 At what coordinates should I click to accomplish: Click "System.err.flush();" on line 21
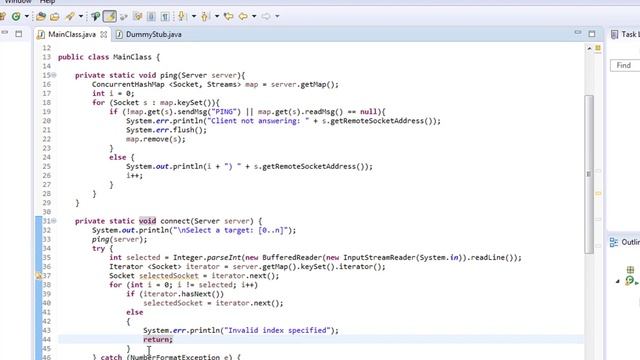166,130
